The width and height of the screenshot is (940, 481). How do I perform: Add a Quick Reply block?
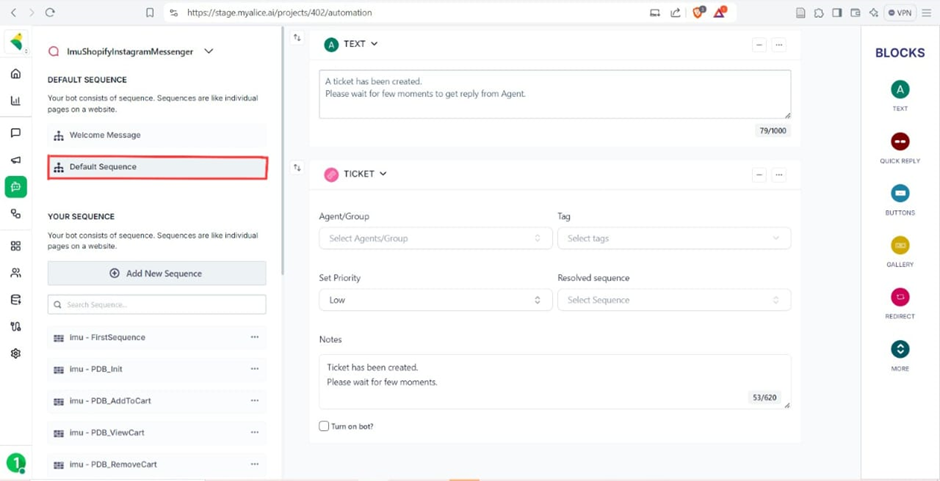pyautogui.click(x=899, y=142)
